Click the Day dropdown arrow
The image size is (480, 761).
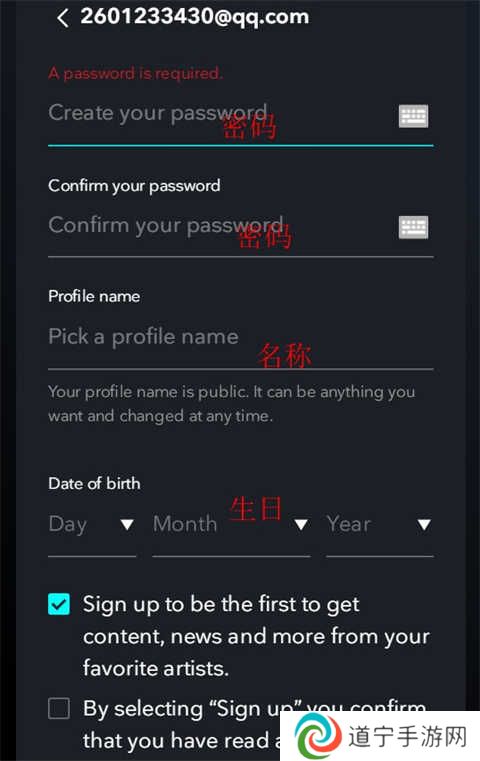coord(127,525)
